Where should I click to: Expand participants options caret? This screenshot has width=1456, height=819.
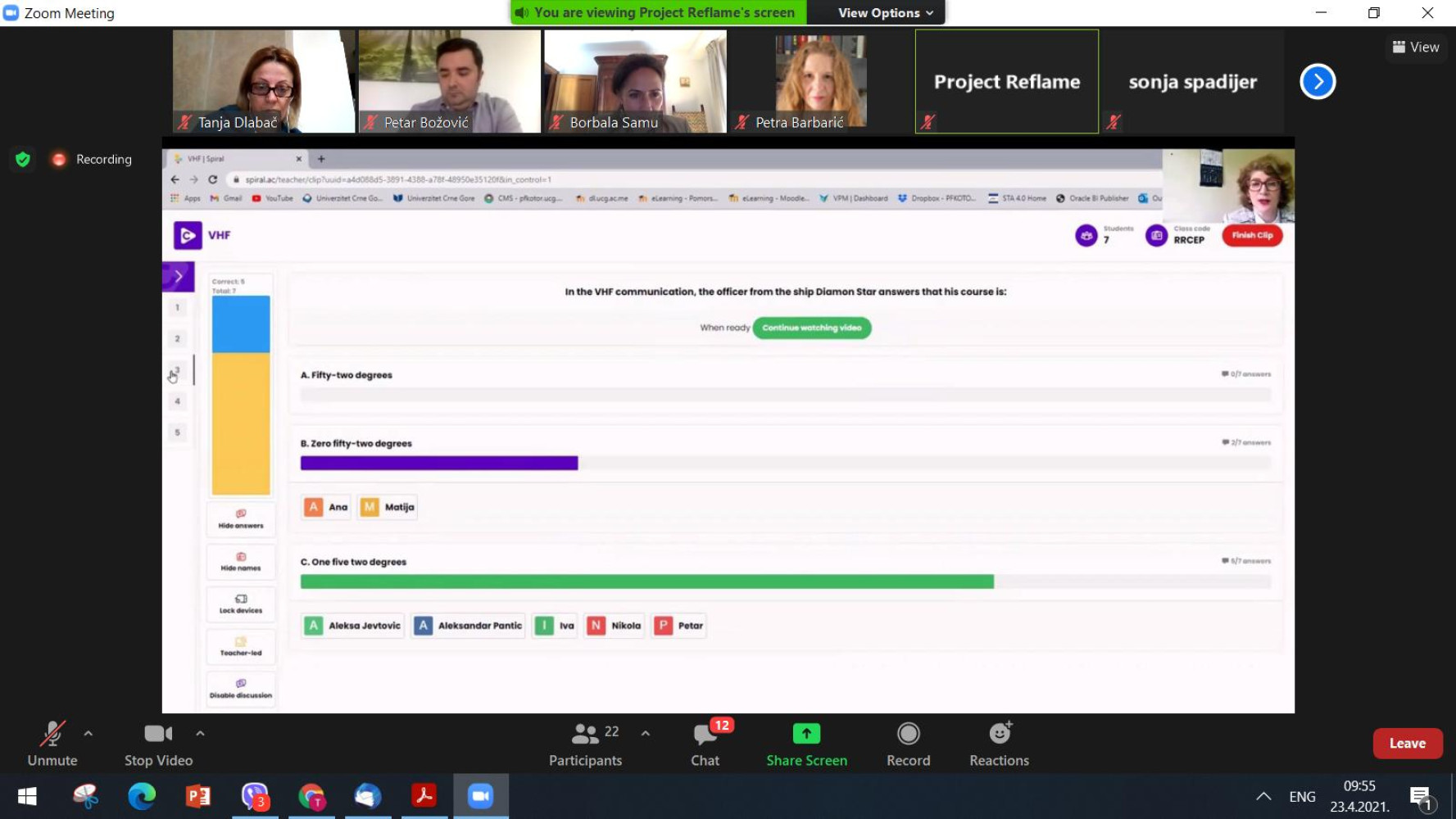646,733
